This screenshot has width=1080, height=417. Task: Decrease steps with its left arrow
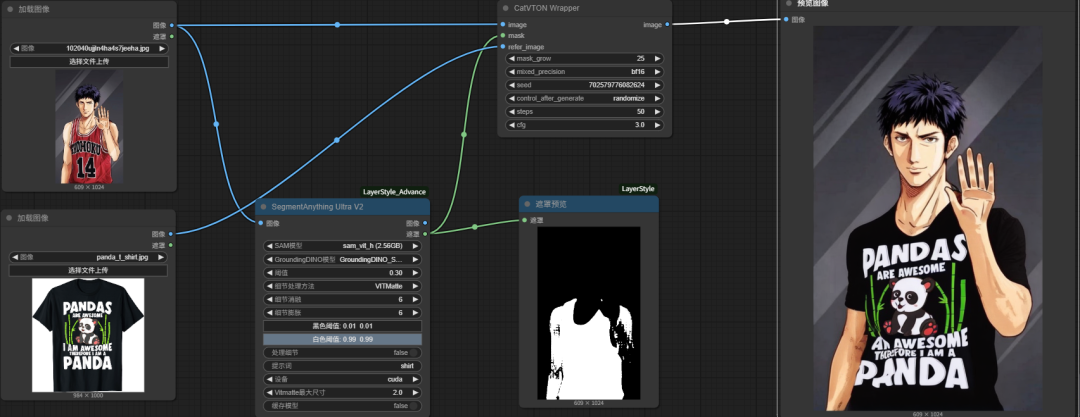(512, 112)
